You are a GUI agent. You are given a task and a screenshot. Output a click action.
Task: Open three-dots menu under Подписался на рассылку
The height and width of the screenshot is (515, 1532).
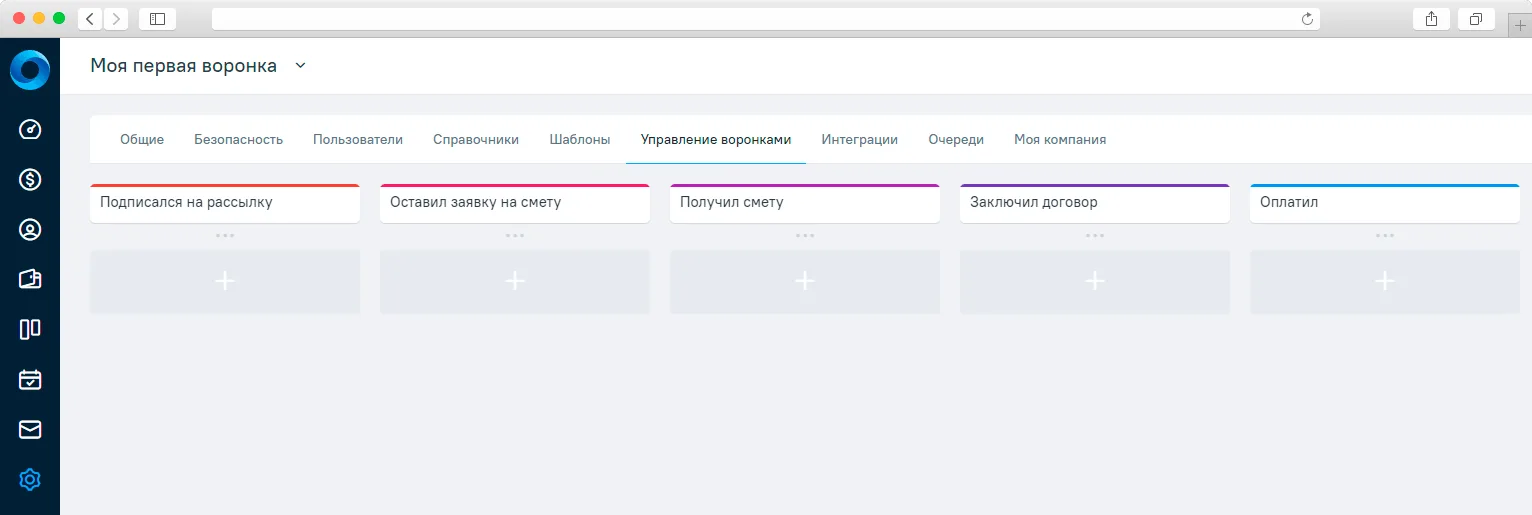[x=225, y=236]
